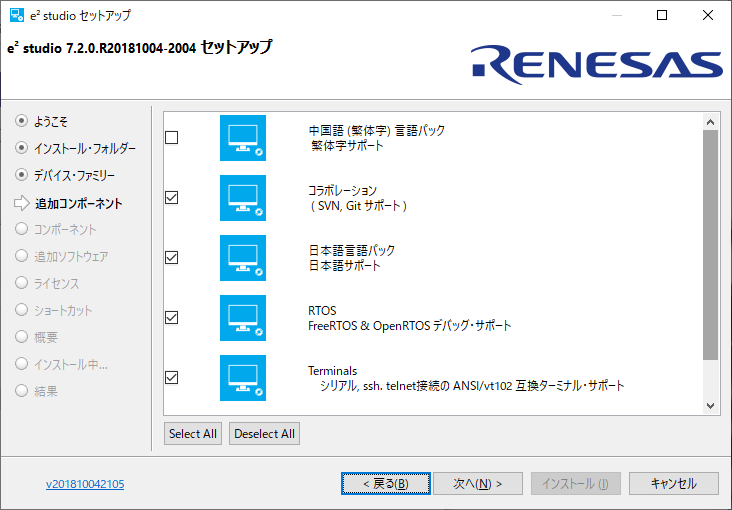Uncheck the 日本語言語パック checkbox
732x510 pixels.
172,257
